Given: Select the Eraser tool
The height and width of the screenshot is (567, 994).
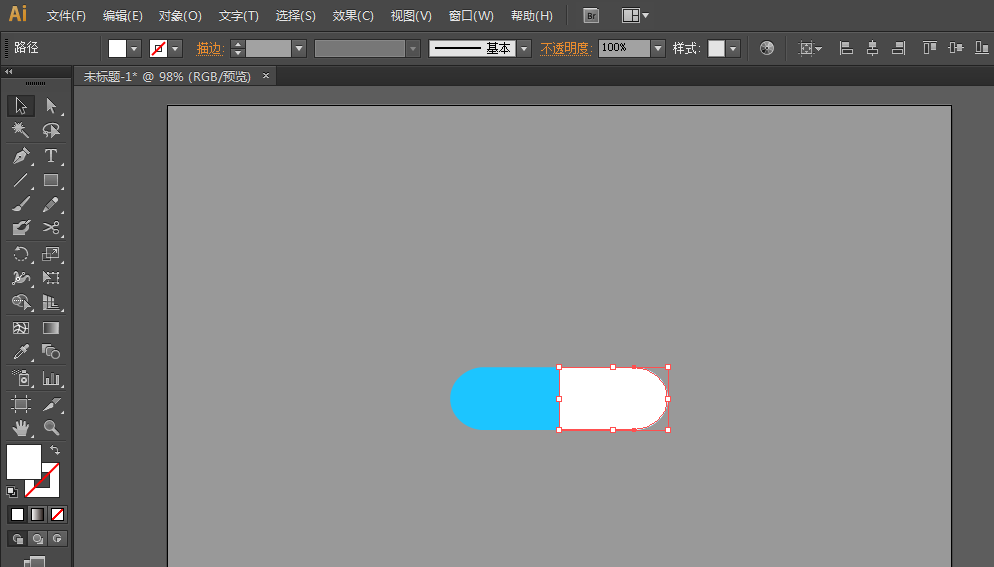Looking at the screenshot, I should (21, 228).
